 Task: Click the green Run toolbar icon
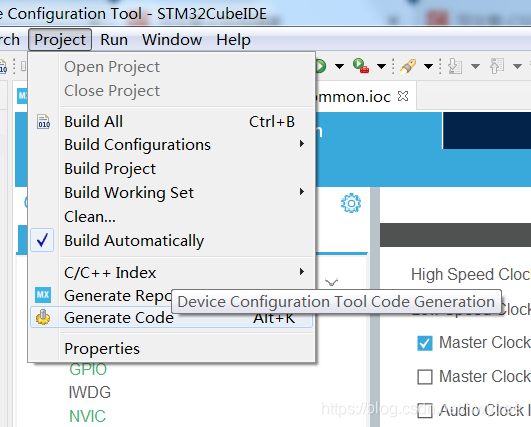point(321,66)
